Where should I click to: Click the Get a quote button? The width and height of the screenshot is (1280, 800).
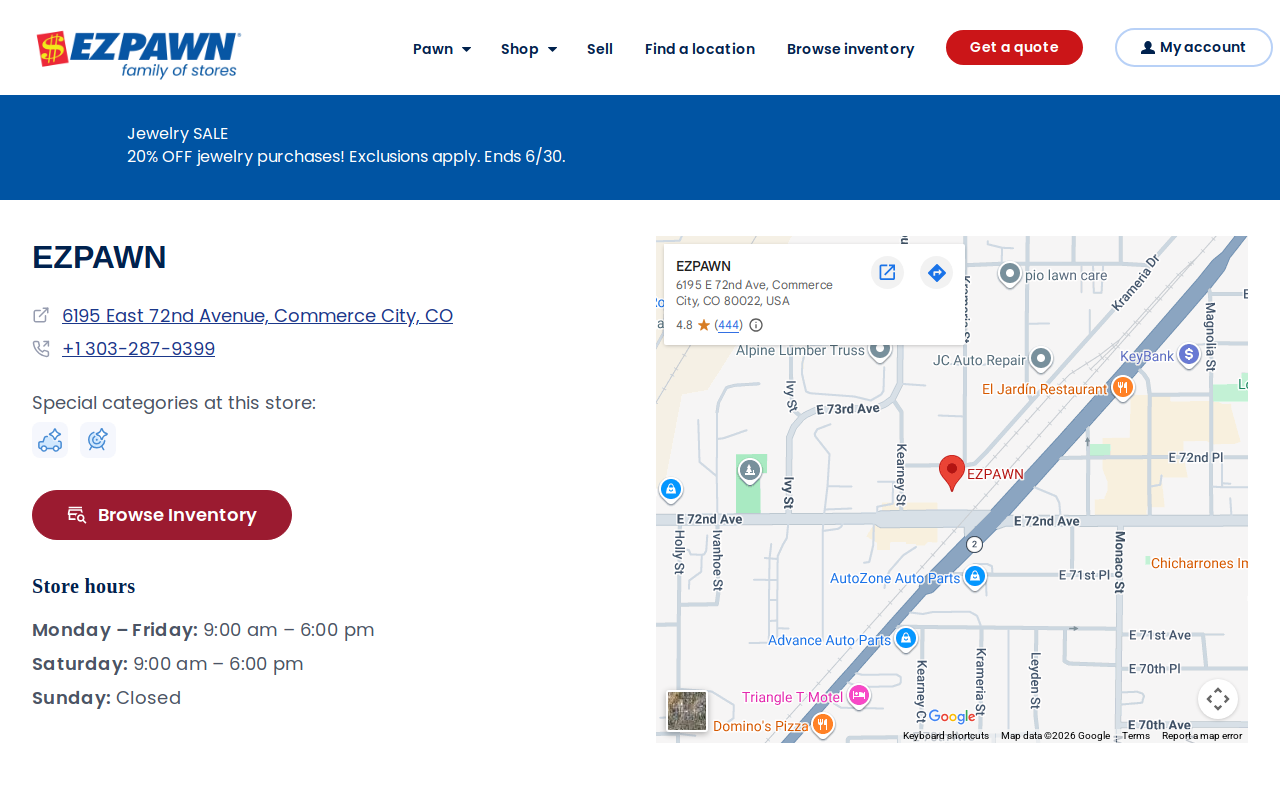(1014, 47)
